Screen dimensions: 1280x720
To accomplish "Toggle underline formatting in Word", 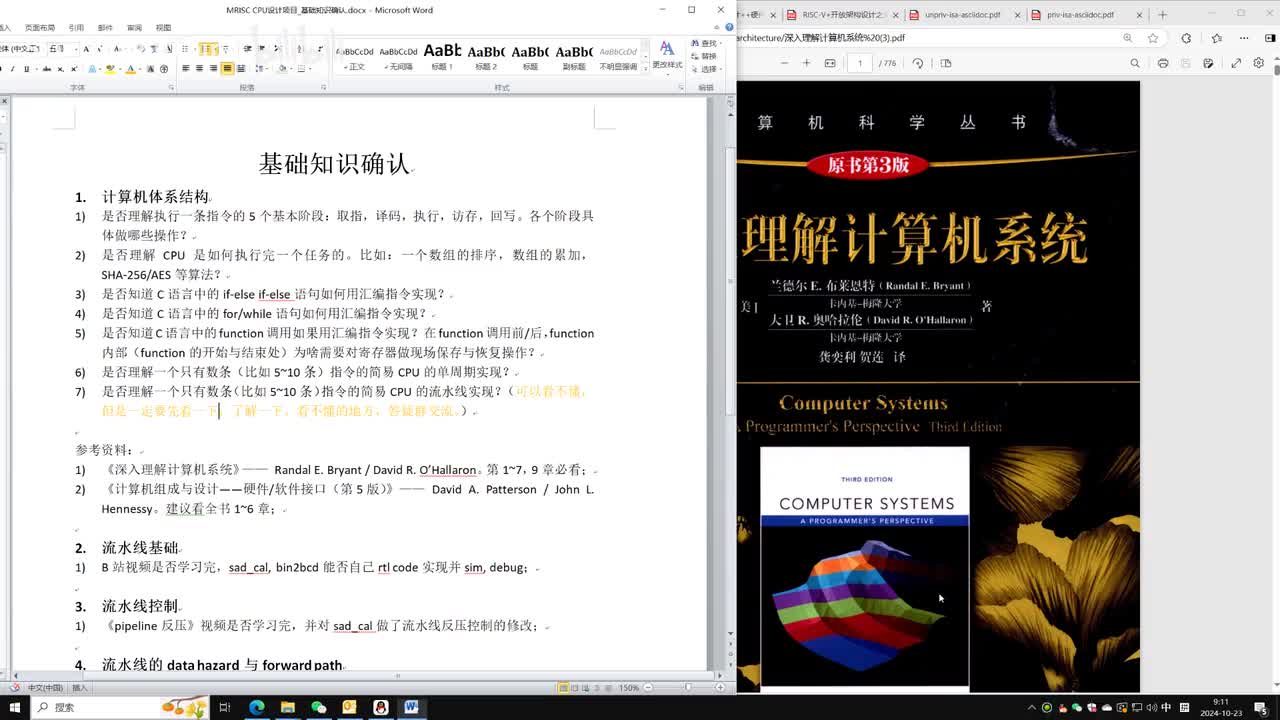I will pos(27,69).
